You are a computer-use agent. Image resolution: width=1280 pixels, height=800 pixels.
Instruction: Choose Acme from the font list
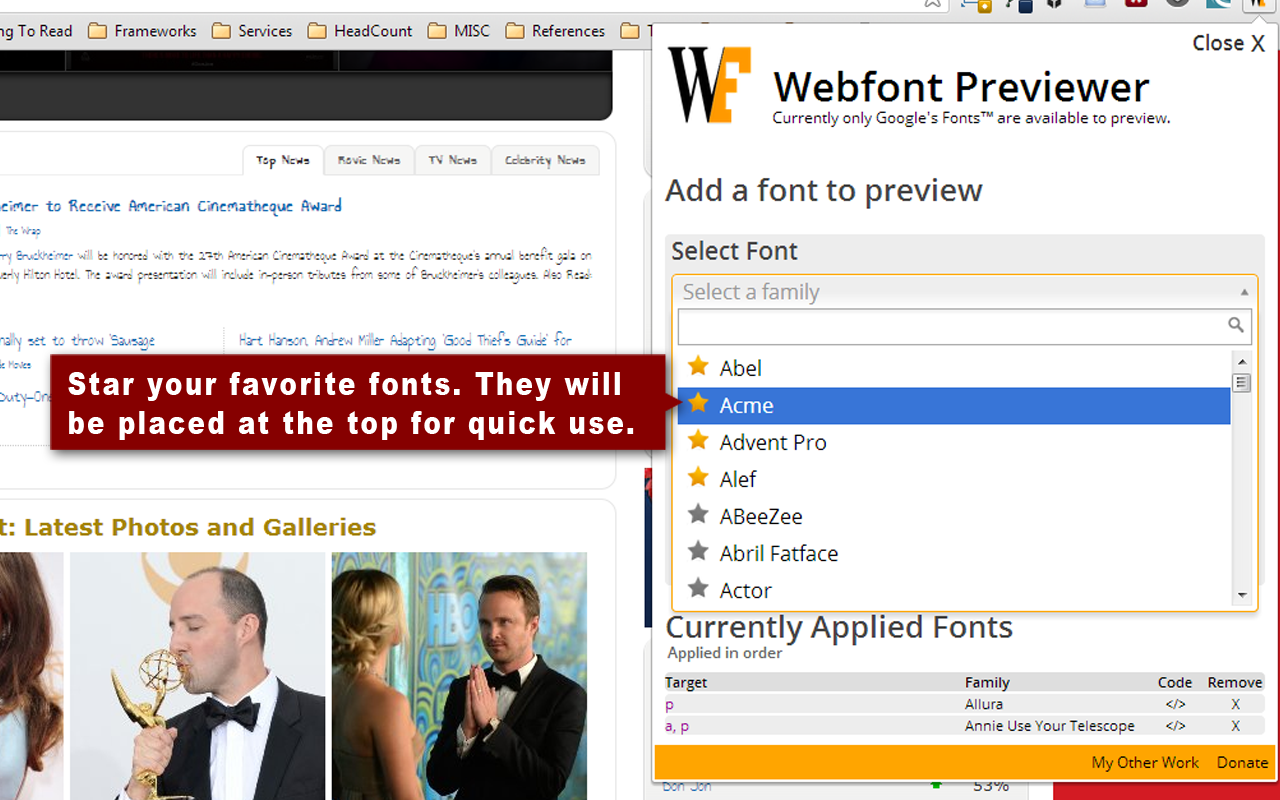pyautogui.click(x=954, y=405)
